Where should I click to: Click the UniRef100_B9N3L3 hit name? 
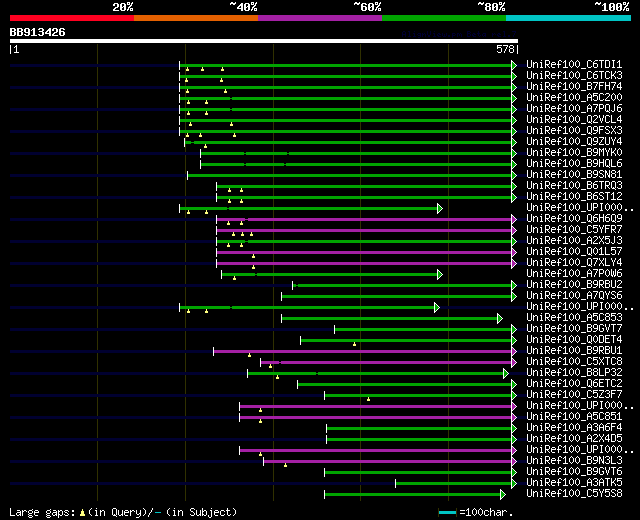click(574, 461)
